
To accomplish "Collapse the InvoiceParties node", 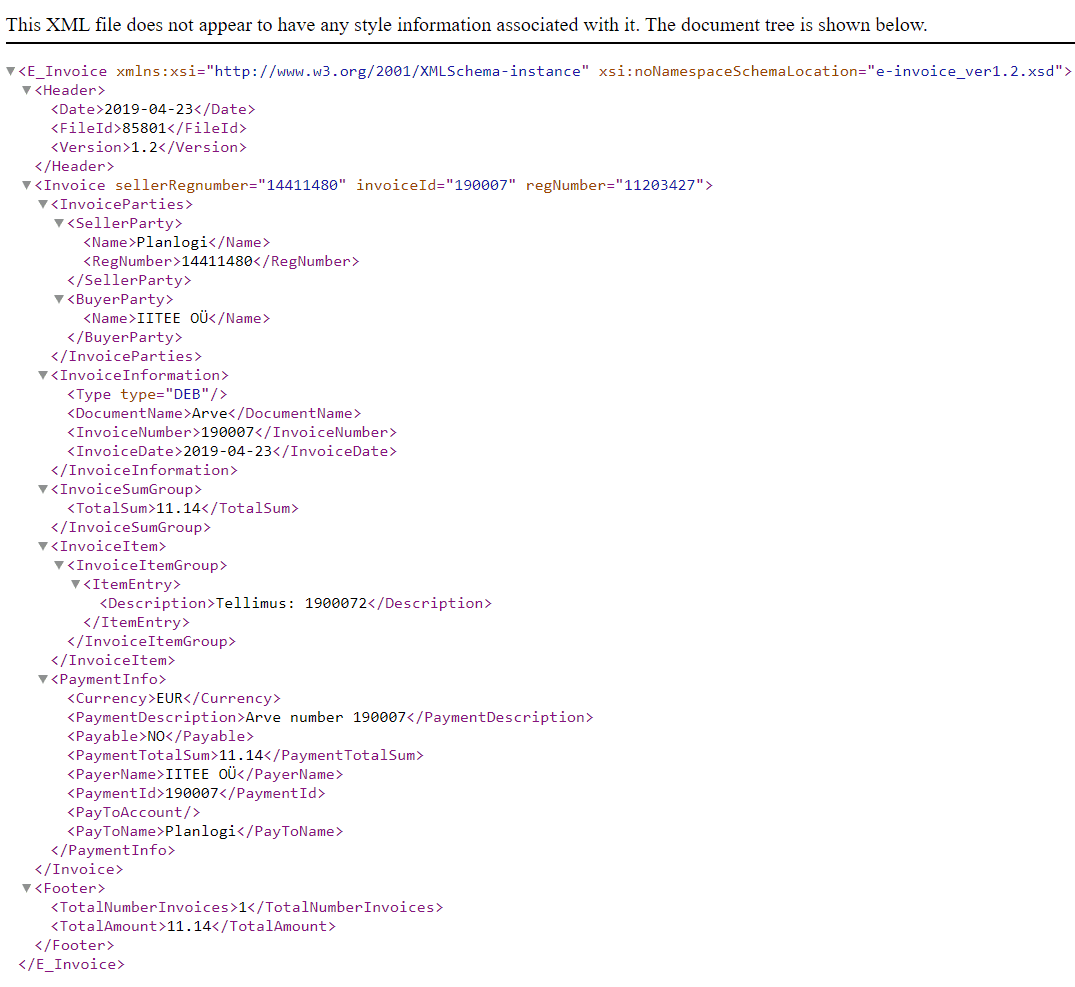I will coord(43,204).
